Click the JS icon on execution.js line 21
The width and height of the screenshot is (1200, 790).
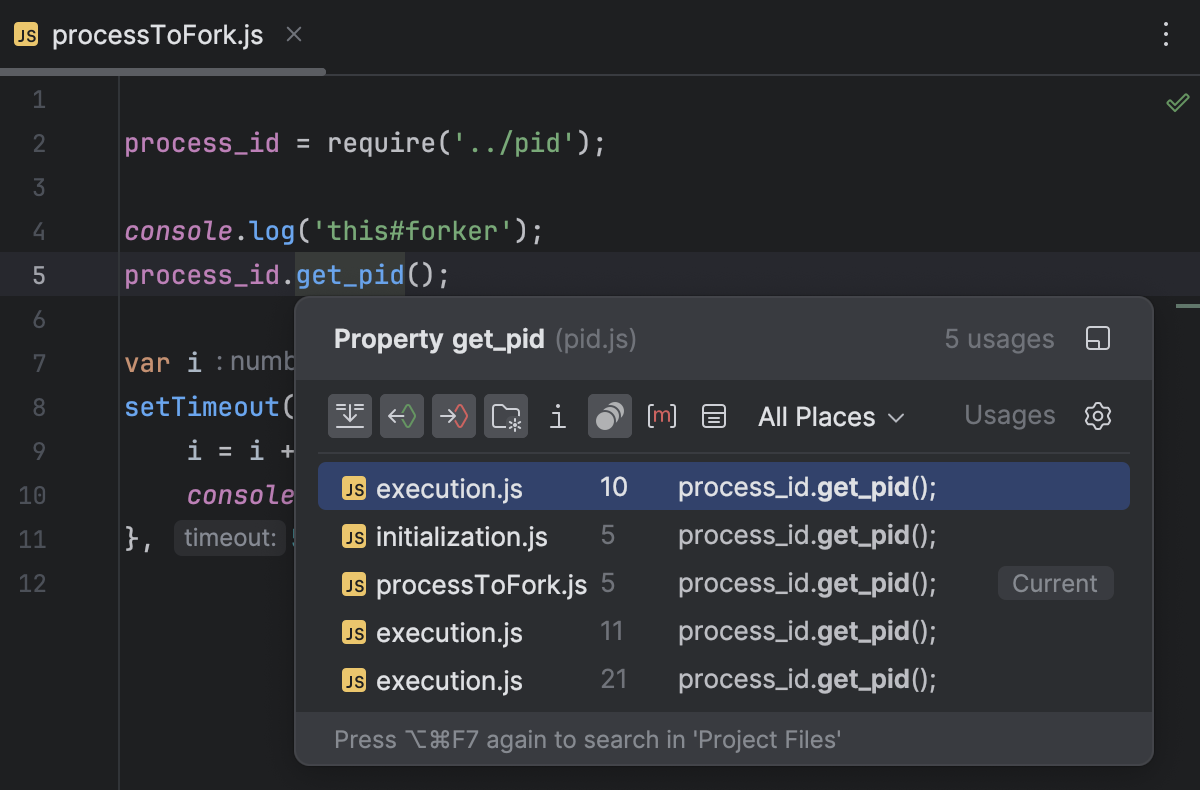click(354, 681)
